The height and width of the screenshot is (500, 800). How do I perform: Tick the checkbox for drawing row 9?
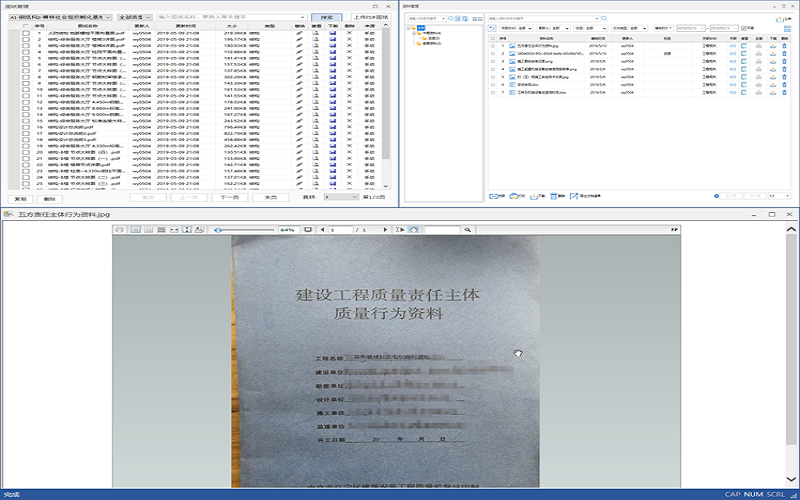click(26, 83)
